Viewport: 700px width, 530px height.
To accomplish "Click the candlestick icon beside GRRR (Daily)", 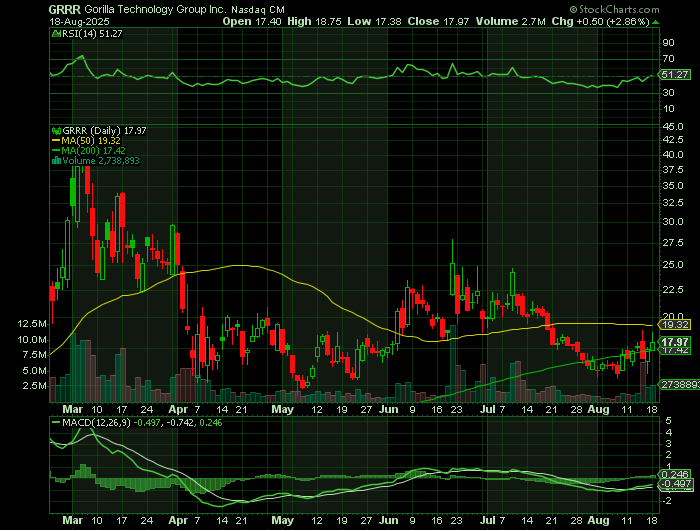I will click(56, 131).
